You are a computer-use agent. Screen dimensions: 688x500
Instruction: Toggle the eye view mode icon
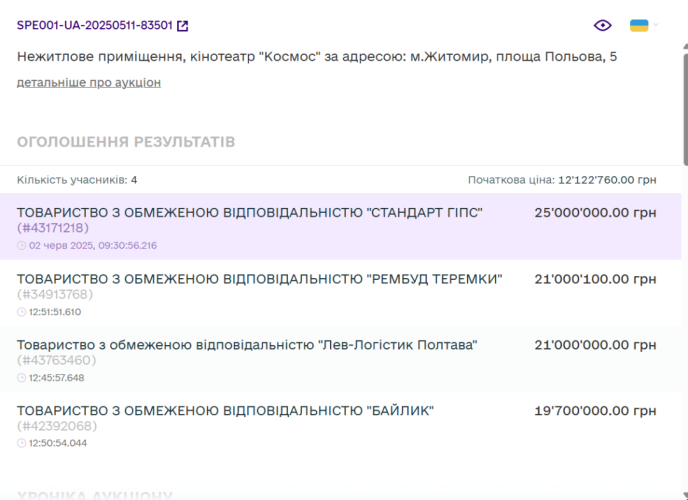tap(602, 25)
